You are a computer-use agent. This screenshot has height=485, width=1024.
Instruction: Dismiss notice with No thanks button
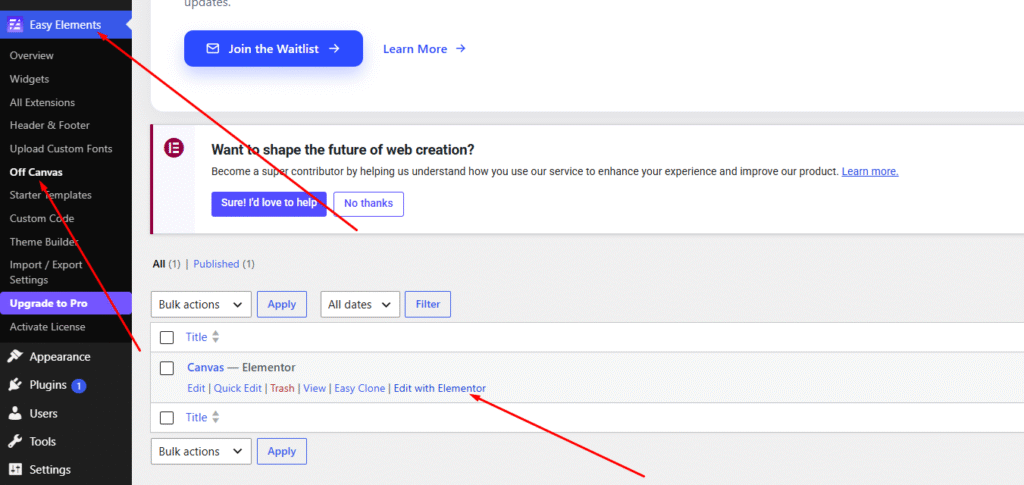point(368,204)
